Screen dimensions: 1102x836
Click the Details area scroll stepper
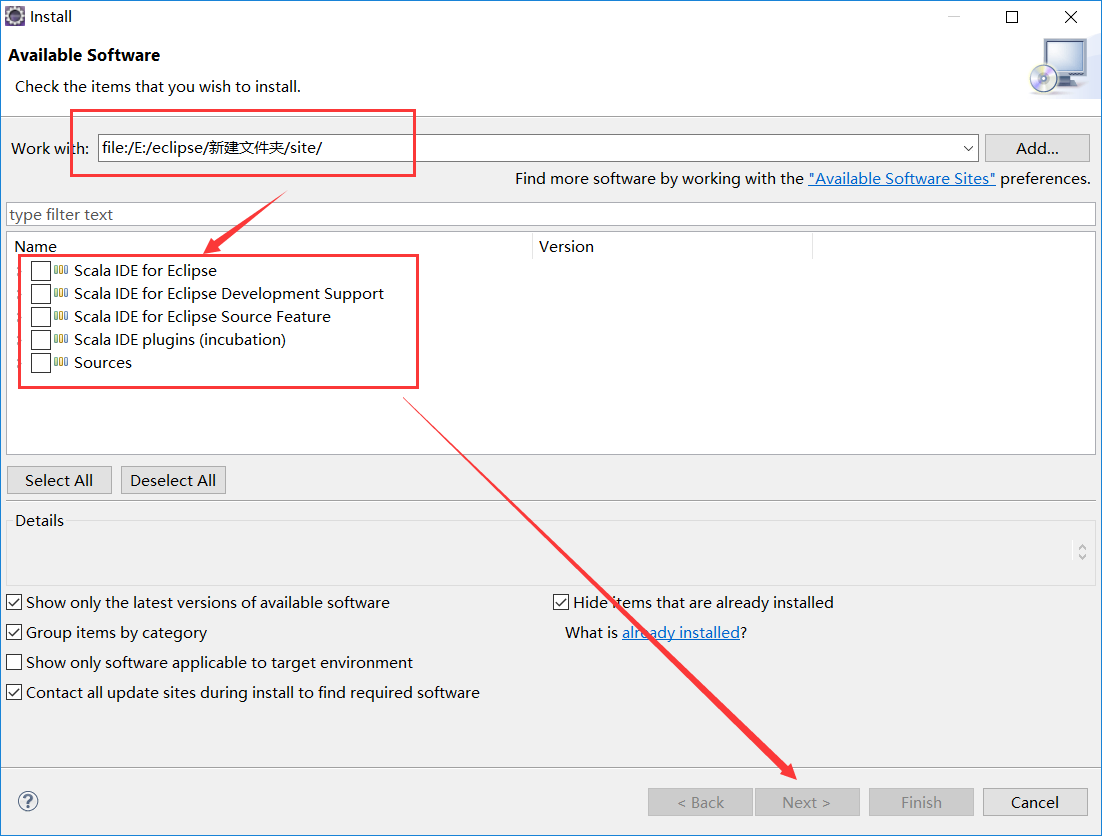(x=1082, y=551)
